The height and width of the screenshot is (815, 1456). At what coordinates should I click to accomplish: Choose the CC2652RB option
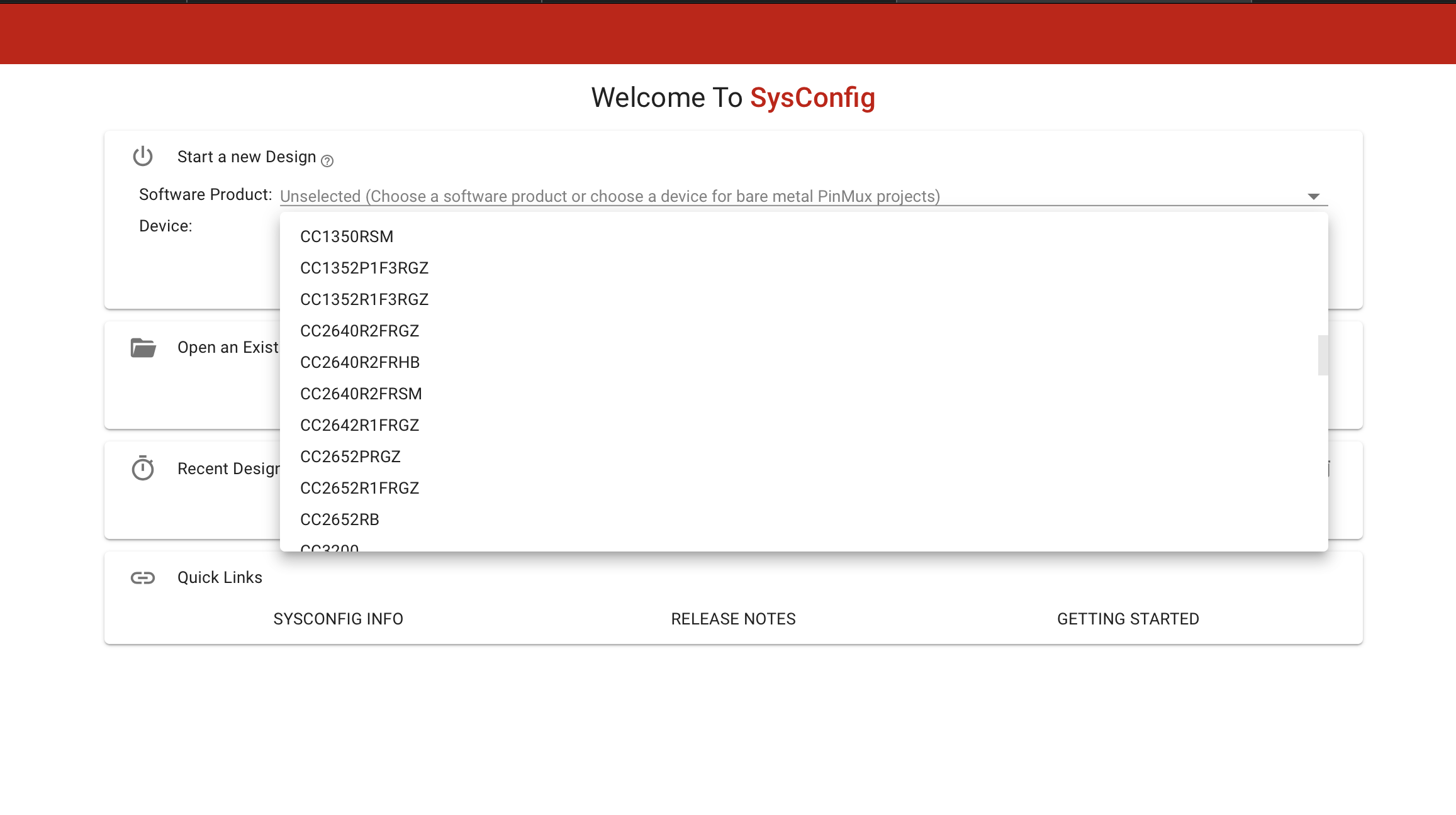click(340, 519)
